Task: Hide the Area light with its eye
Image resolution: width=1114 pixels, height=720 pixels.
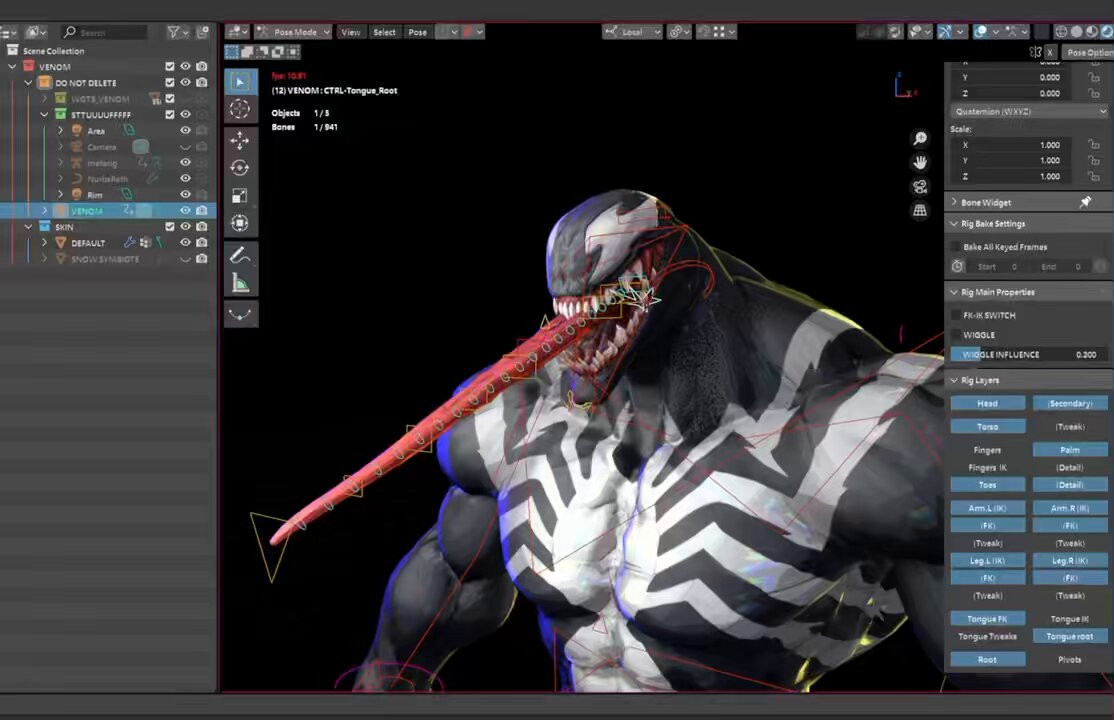Action: (185, 131)
